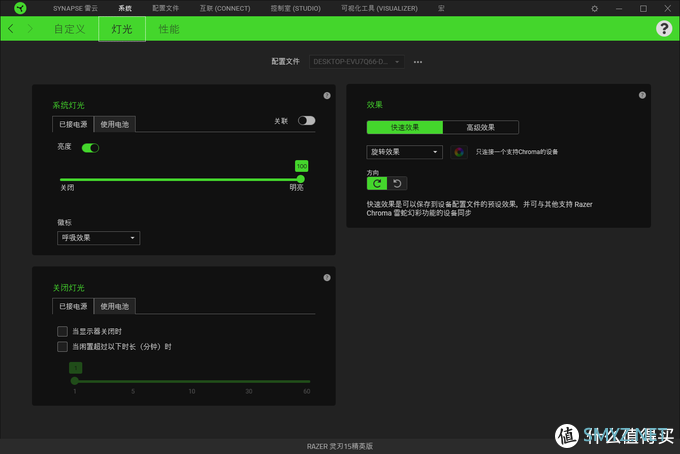Image resolution: width=680 pixels, height=454 pixels.
Task: Select counter-clockwise rotation direction
Action: point(397,183)
